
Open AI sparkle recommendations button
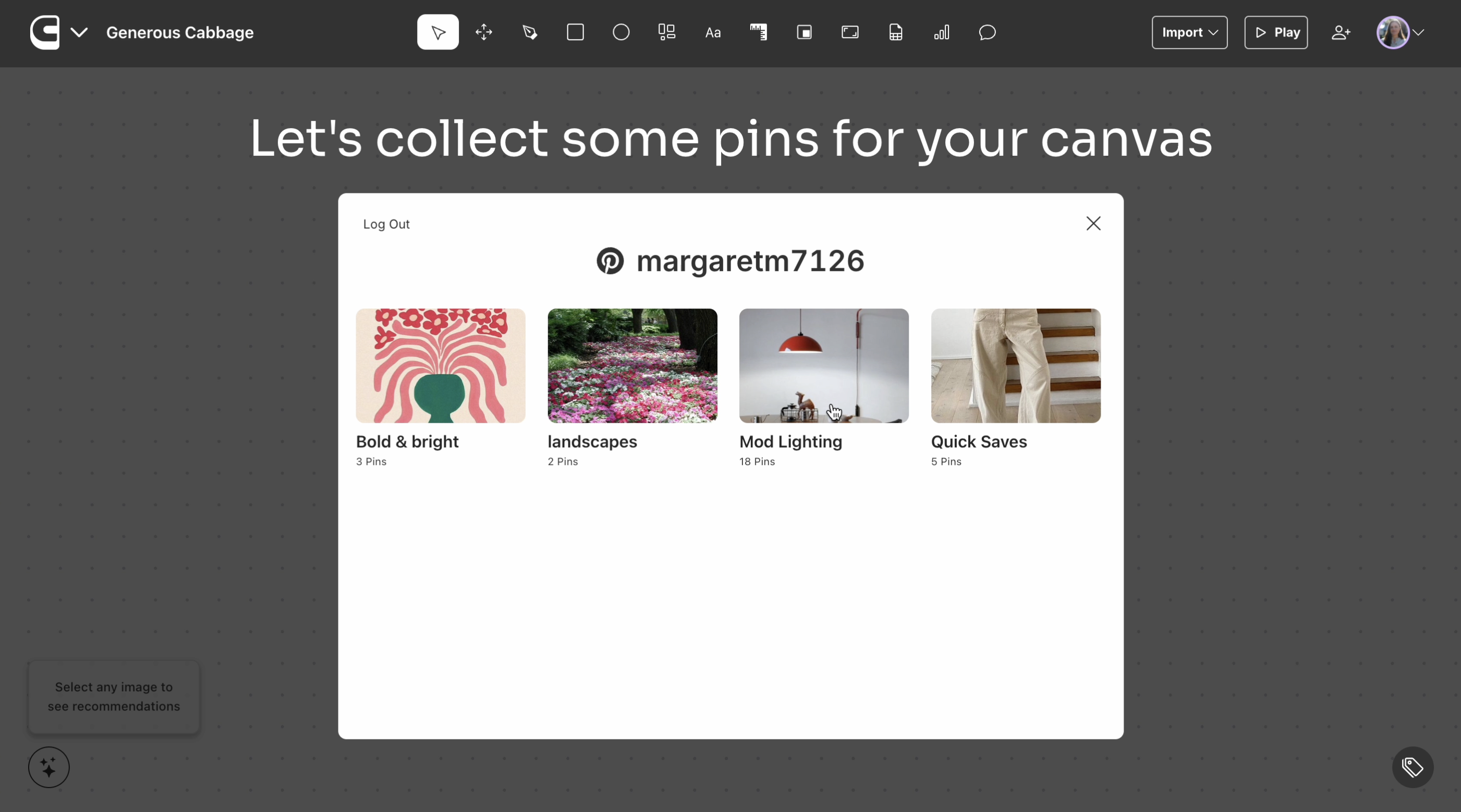click(x=49, y=767)
